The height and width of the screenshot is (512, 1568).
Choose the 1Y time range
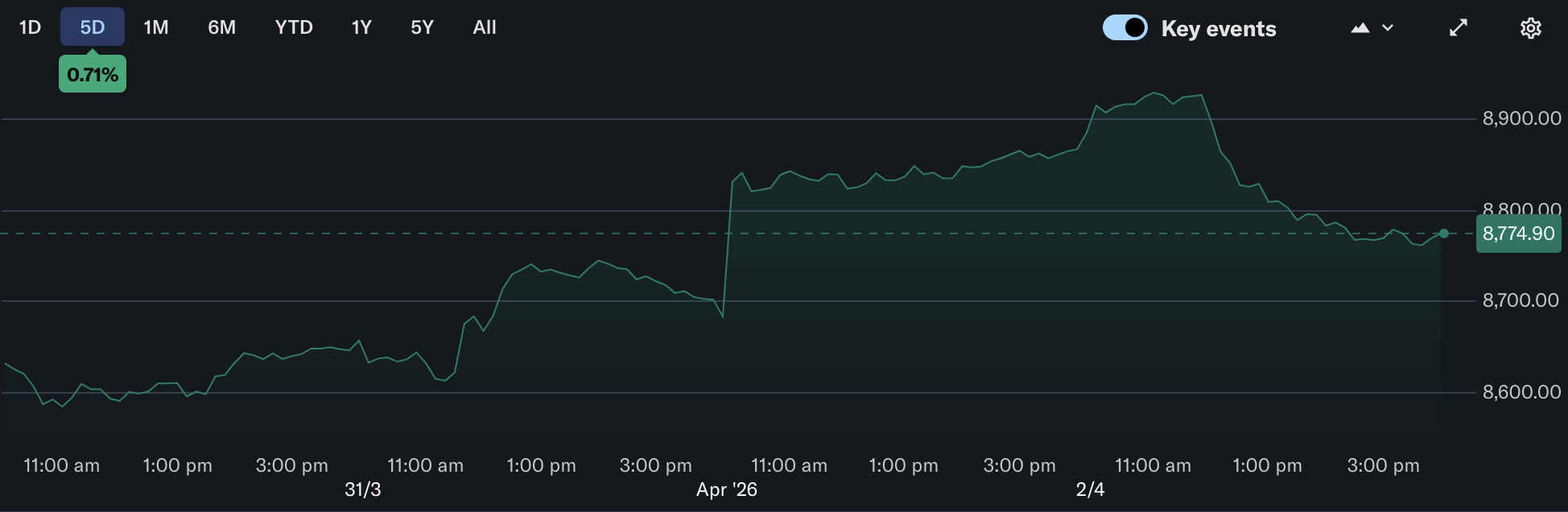pyautogui.click(x=361, y=27)
